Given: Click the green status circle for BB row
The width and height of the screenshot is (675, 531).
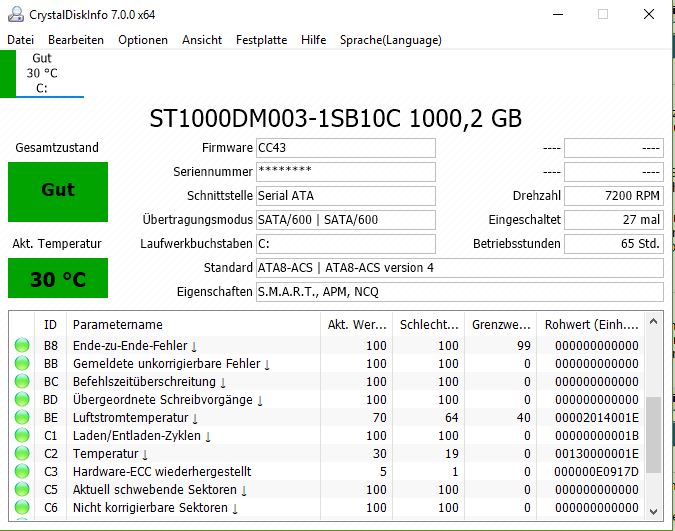Looking at the screenshot, I should click(22, 363).
